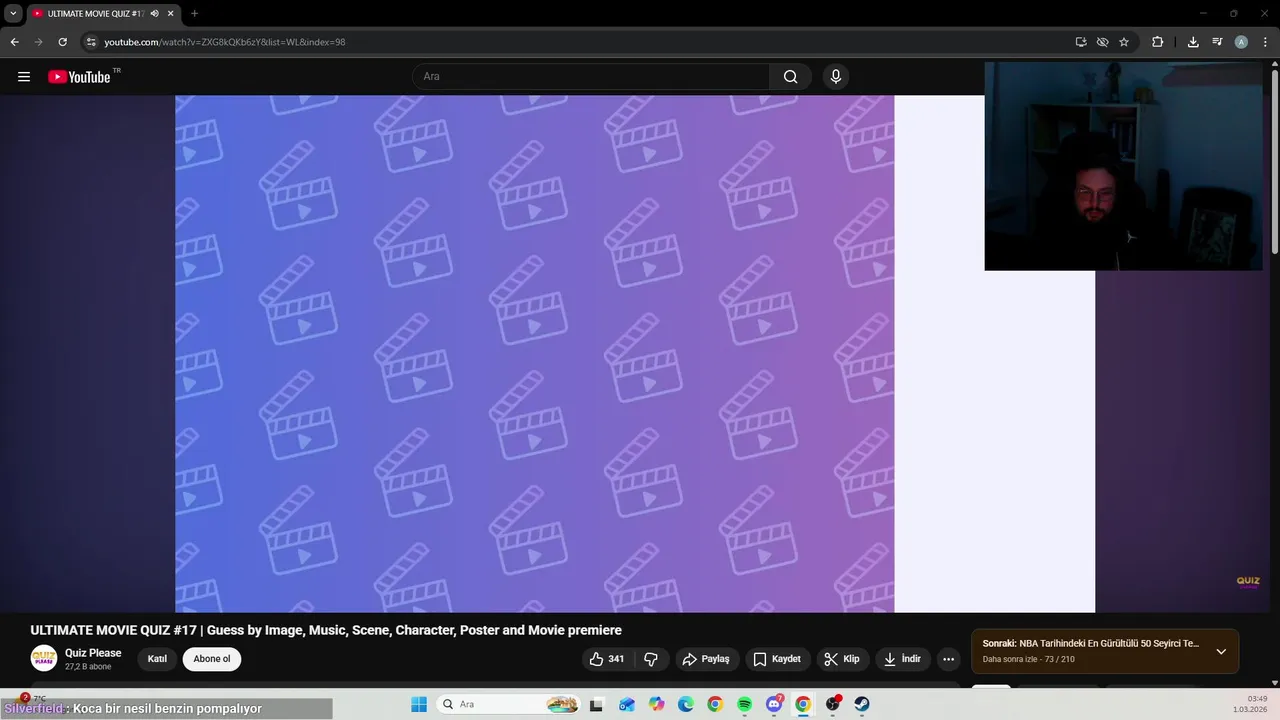Screen dimensions: 1280x720
Task: Click the taskbar Ara search box
Action: 509,704
